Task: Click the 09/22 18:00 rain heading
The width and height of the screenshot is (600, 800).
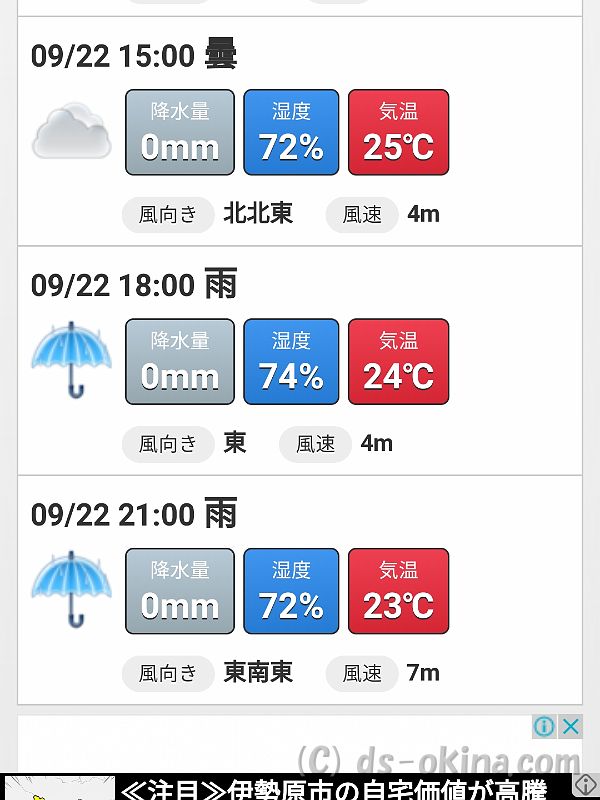Action: (x=134, y=284)
